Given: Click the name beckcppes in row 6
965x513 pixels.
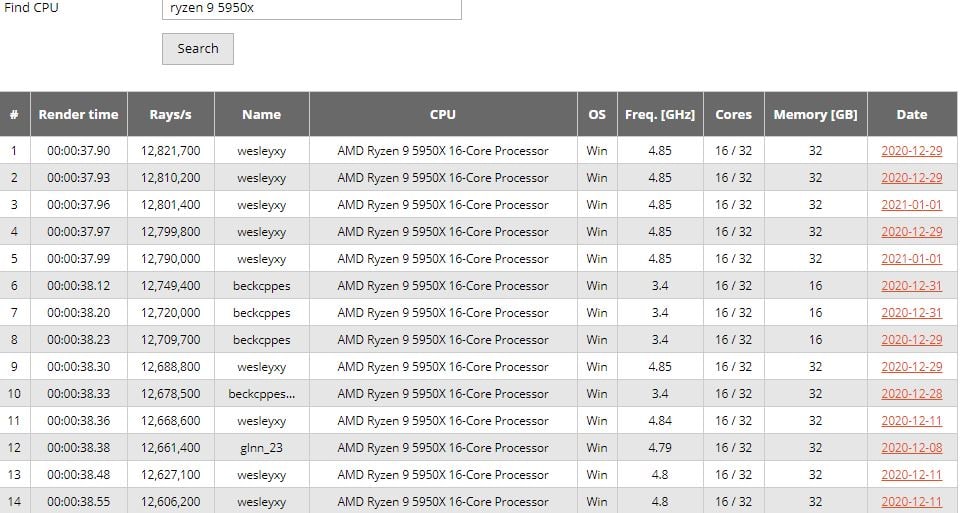Looking at the screenshot, I should 262,287.
